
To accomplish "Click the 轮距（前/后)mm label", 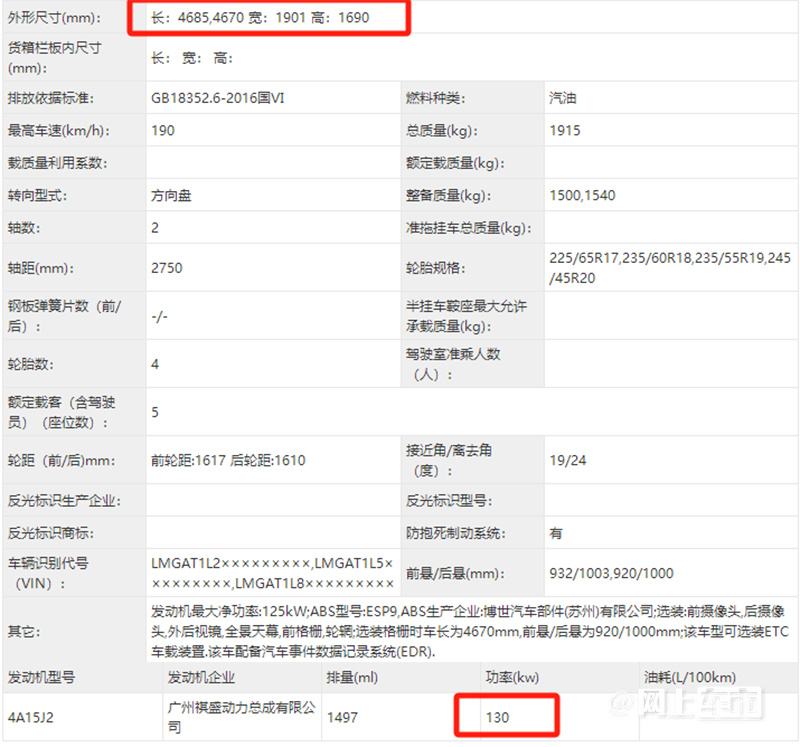I will pos(61,460).
